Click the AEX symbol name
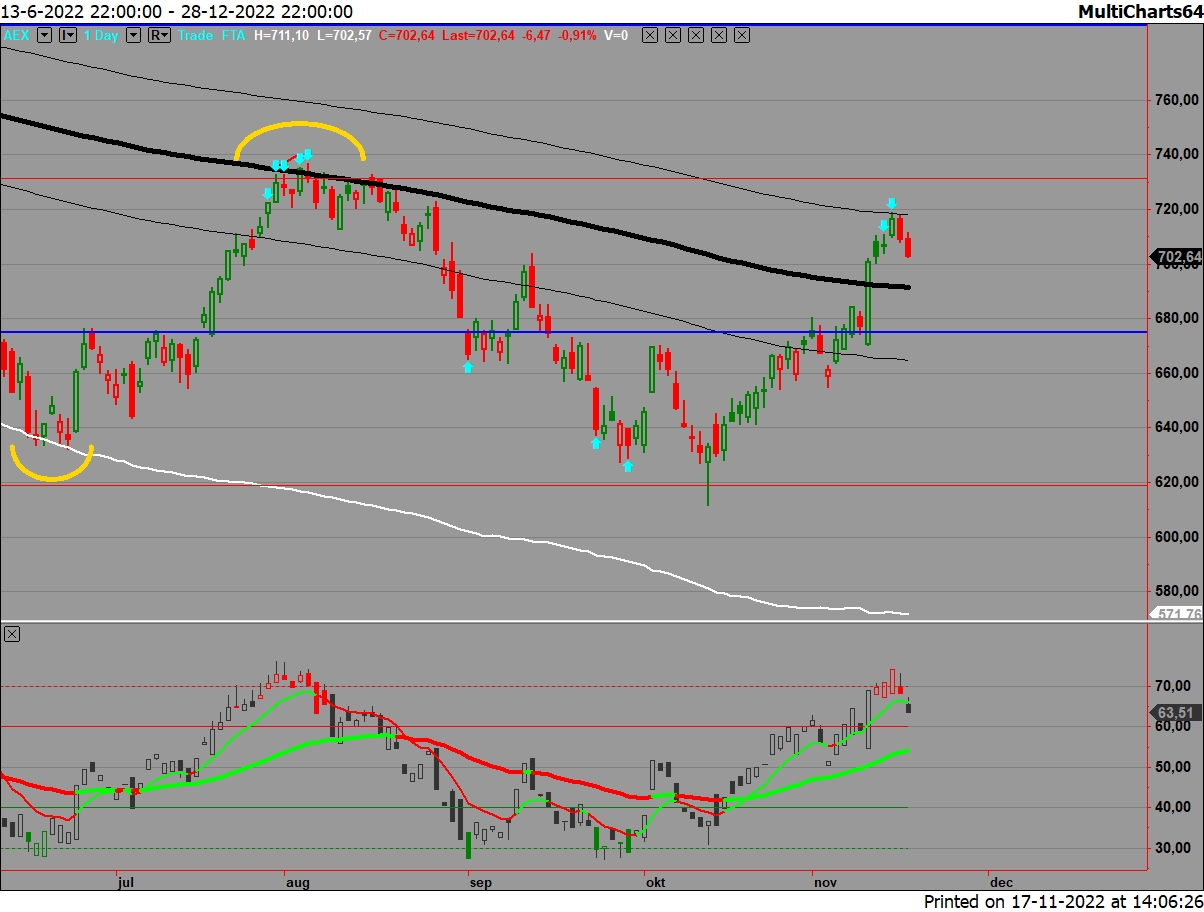Viewport: 1204px width, 912px height. tap(16, 35)
